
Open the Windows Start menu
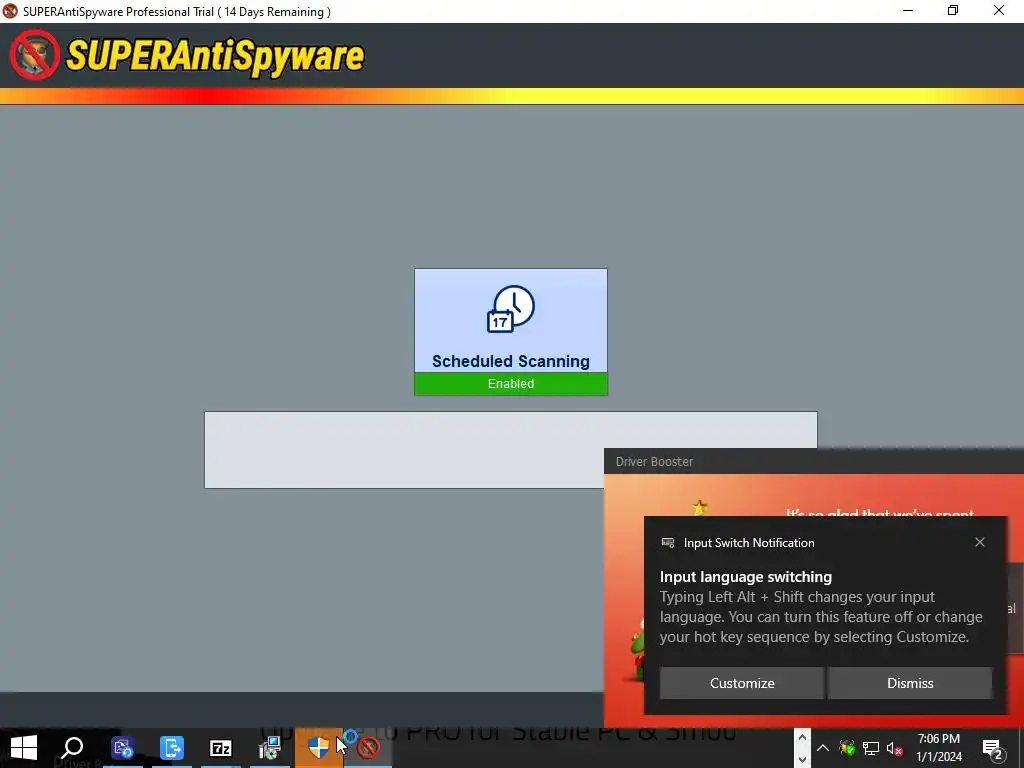coord(24,748)
